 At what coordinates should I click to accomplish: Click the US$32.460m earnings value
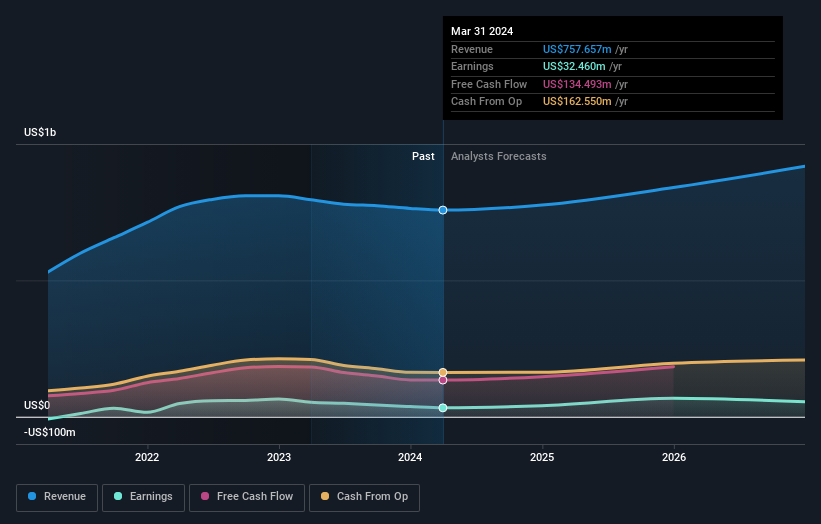point(574,66)
